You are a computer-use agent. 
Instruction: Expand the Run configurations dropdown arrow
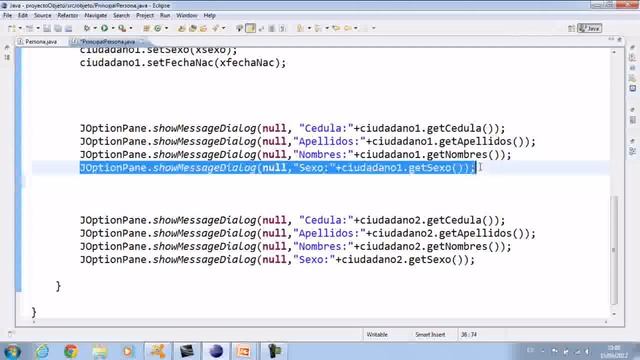(x=113, y=28)
